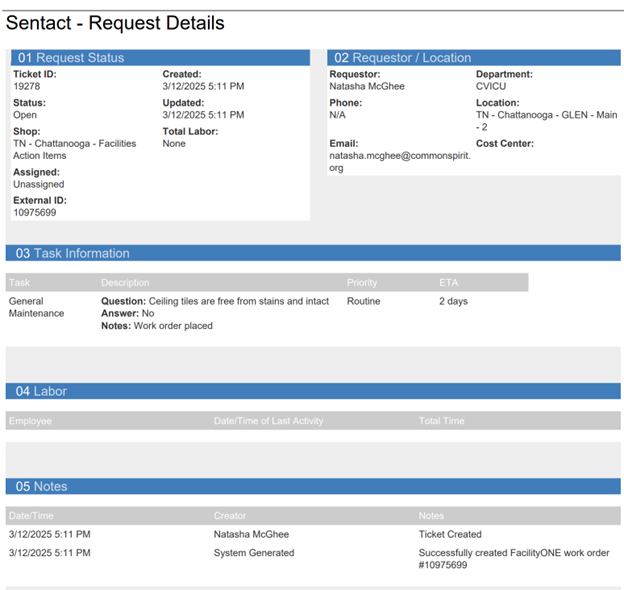Sort notes by the Creator column header
Viewport: 624px width, 590px height.
point(230,516)
